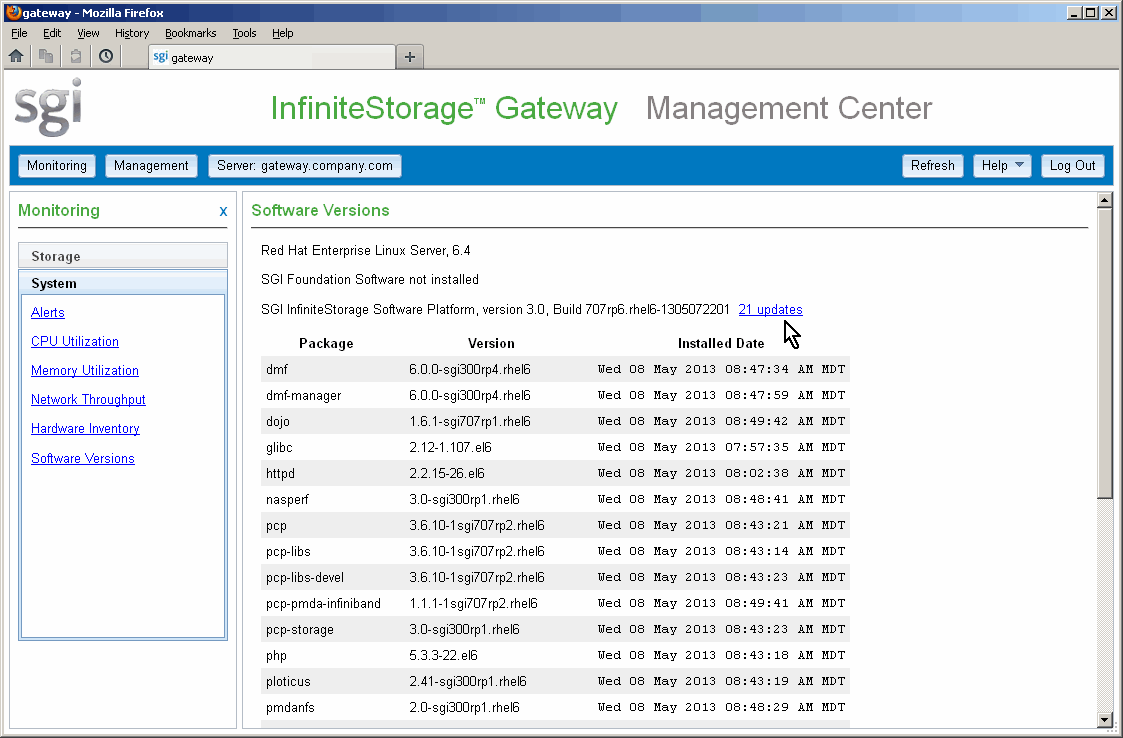The image size is (1123, 738).
Task: Select the dojo package name
Action: click(x=278, y=421)
